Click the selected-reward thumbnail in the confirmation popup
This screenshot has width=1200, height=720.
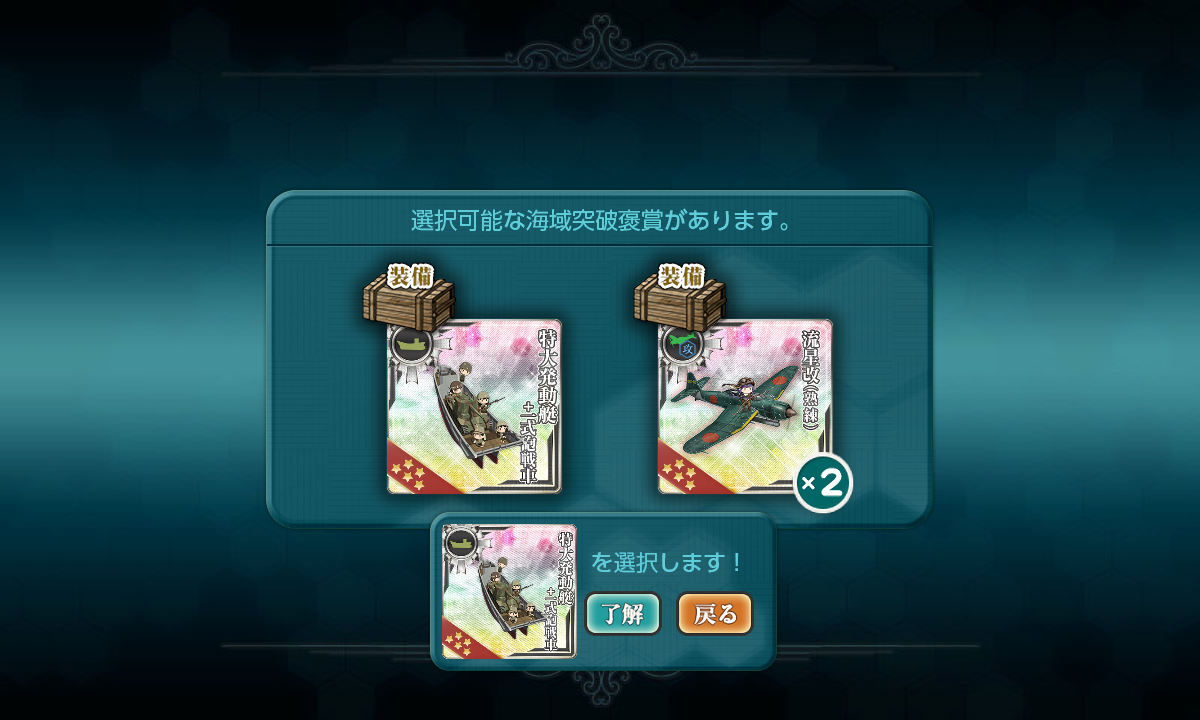pos(510,591)
